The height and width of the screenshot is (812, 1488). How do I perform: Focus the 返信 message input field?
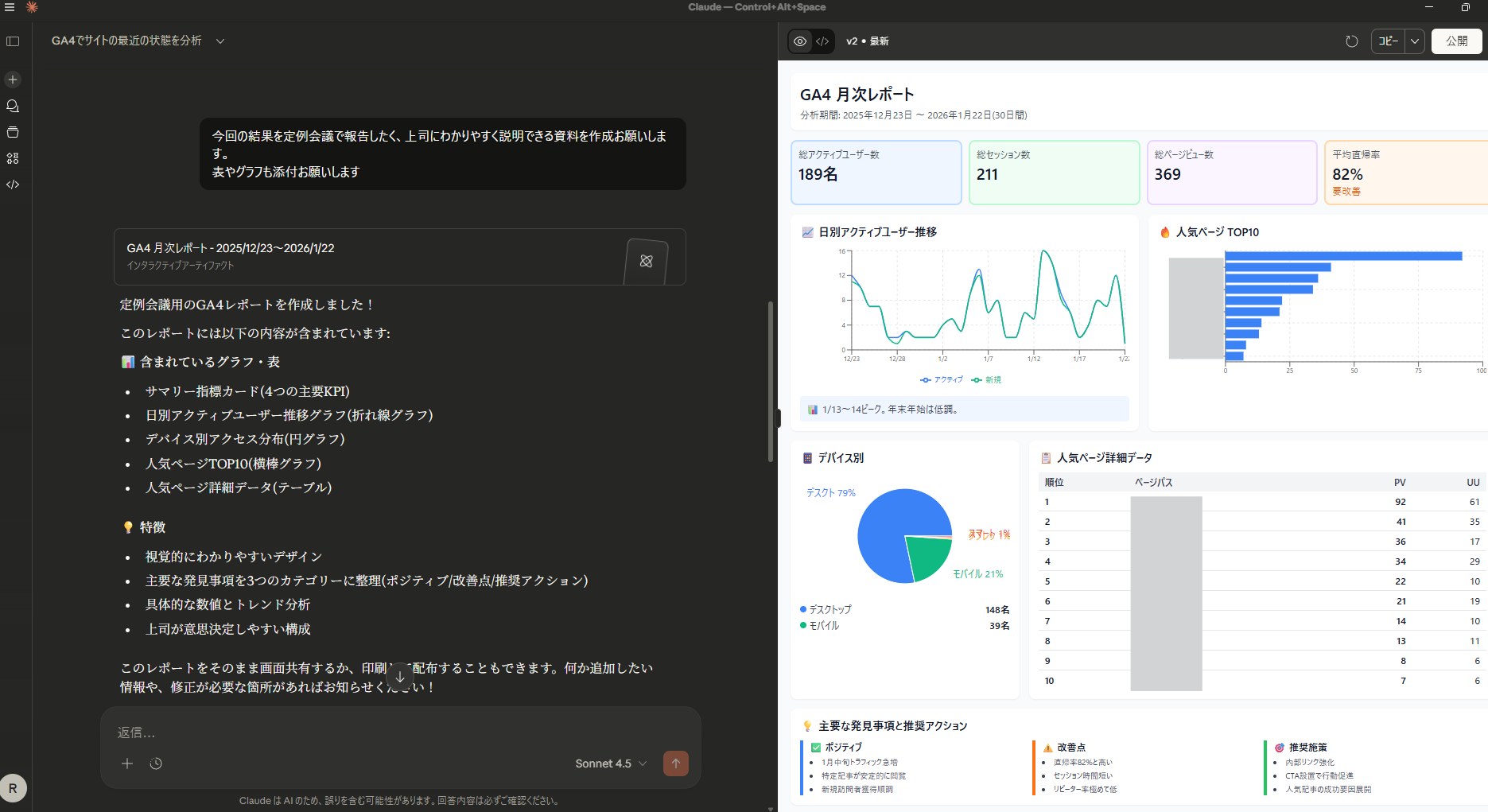pyautogui.click(x=400, y=732)
